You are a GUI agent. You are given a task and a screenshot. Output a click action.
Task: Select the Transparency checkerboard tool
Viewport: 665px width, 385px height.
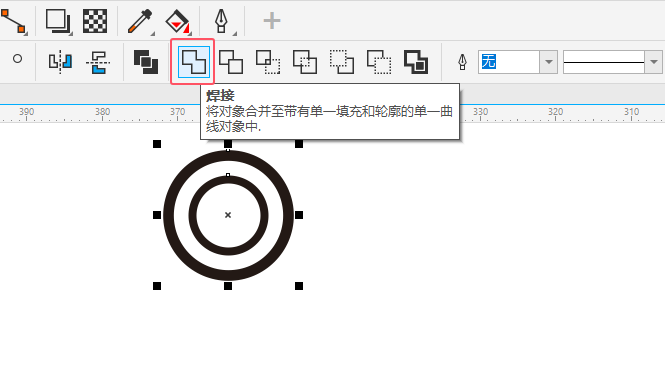pos(95,21)
